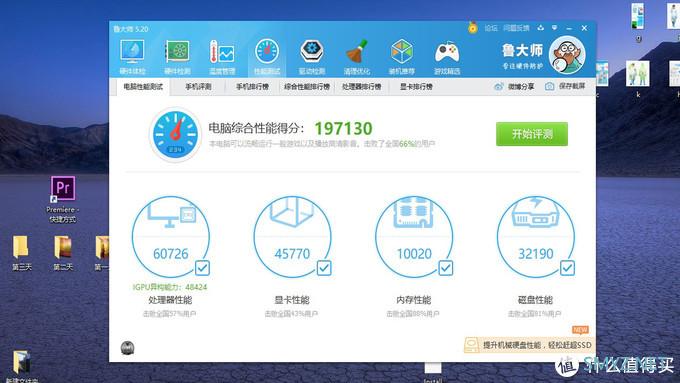
Task: Open the 问题反馈 feedback link
Action: pyautogui.click(x=516, y=28)
